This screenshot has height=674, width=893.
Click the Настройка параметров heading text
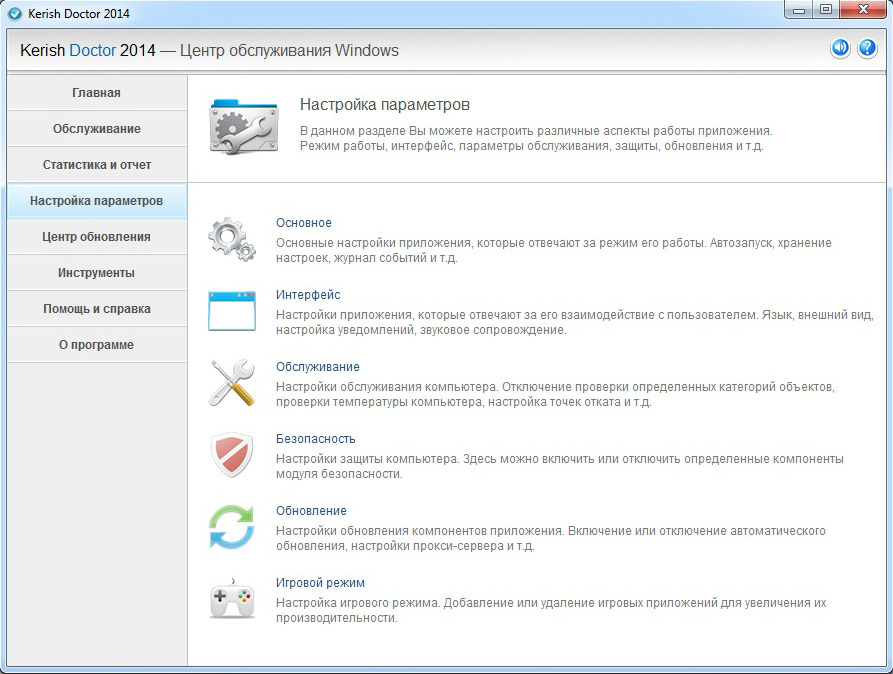384,105
